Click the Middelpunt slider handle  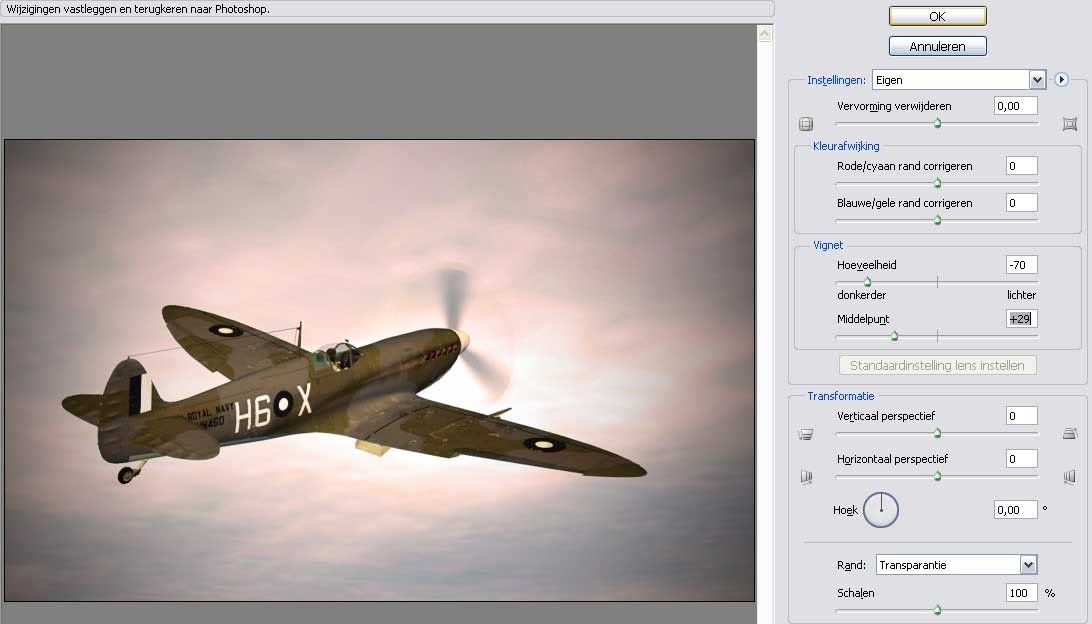895,336
